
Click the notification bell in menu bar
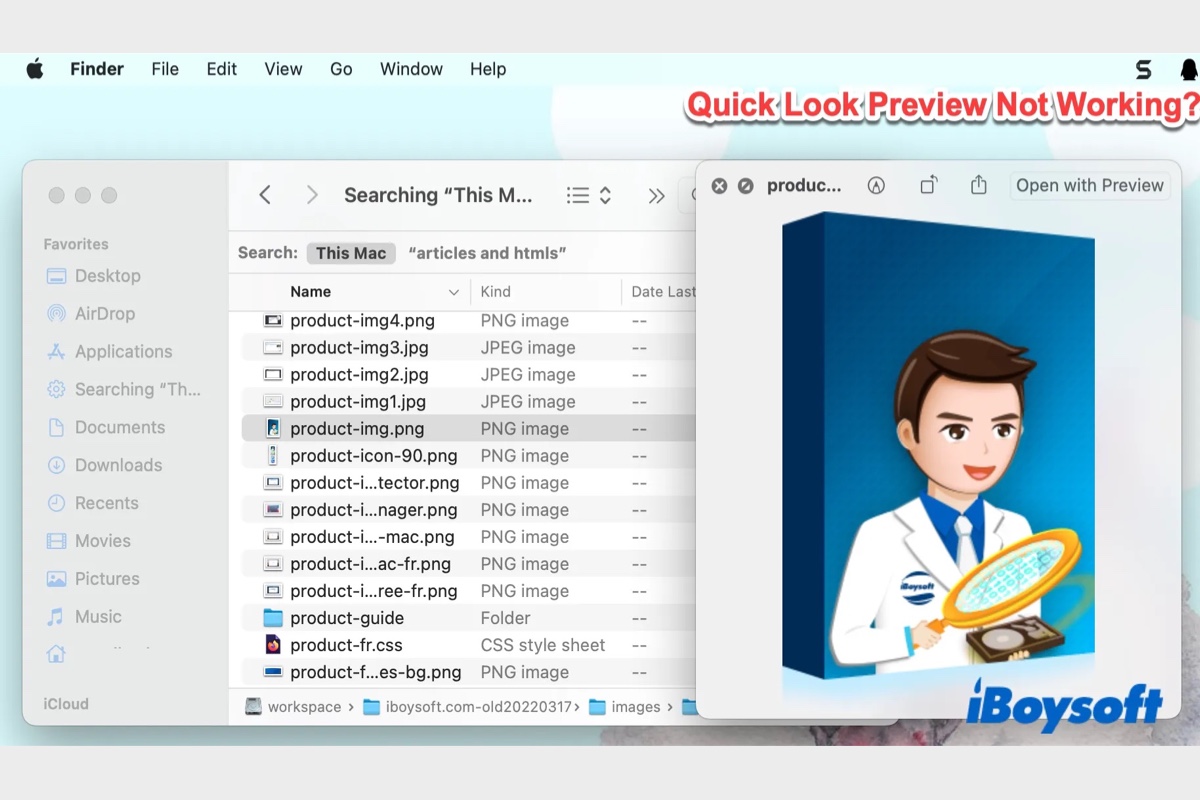pyautogui.click(x=1188, y=69)
